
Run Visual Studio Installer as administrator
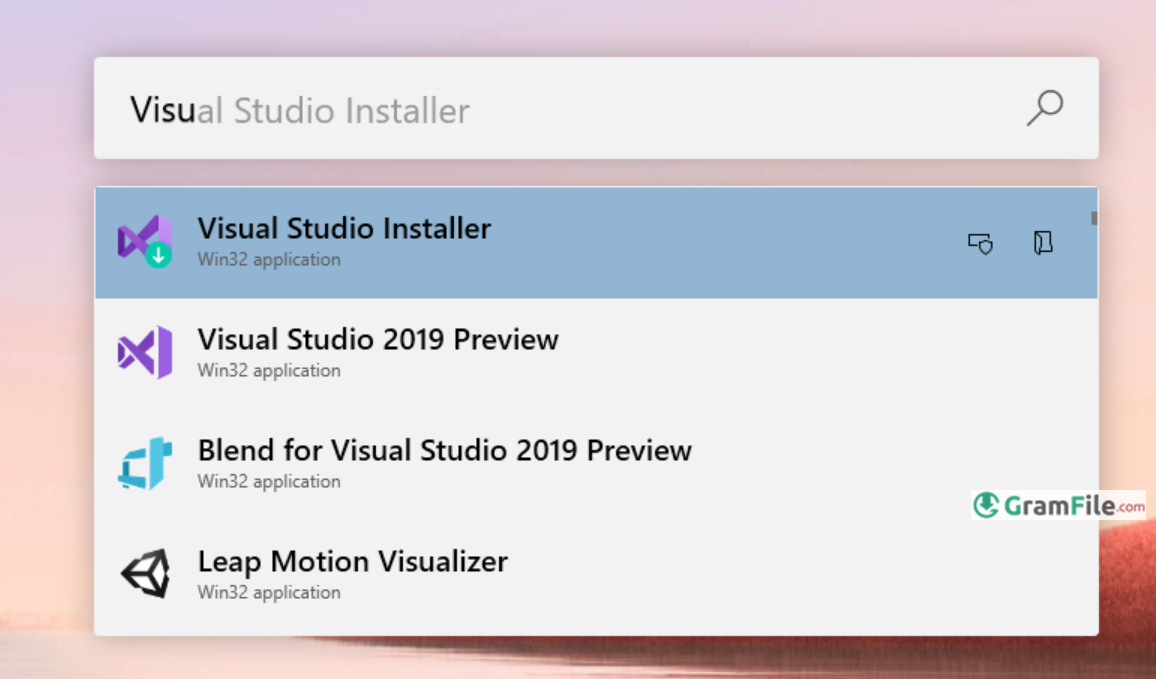coord(981,243)
